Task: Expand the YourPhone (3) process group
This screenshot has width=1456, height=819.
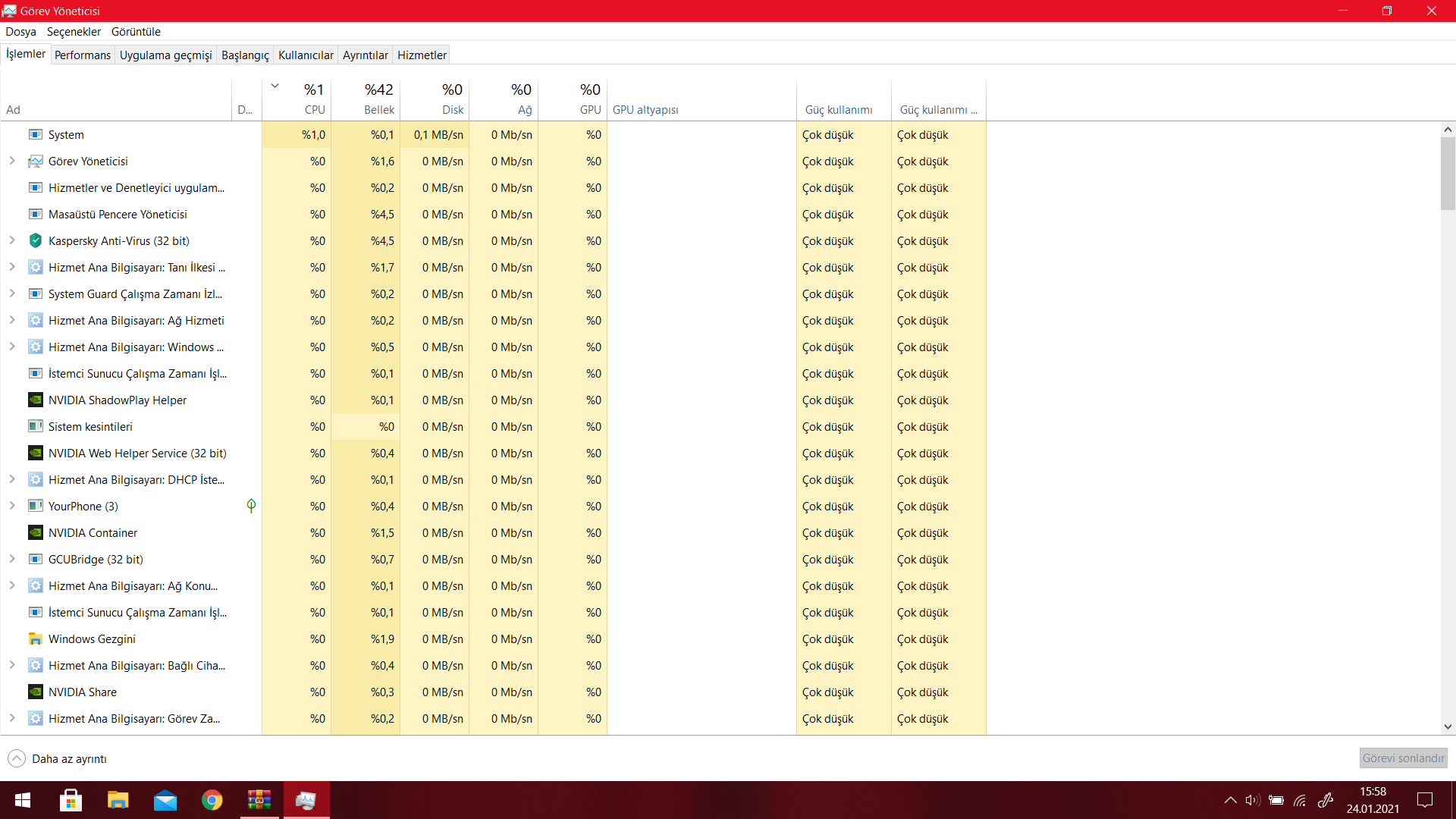Action: (12, 506)
